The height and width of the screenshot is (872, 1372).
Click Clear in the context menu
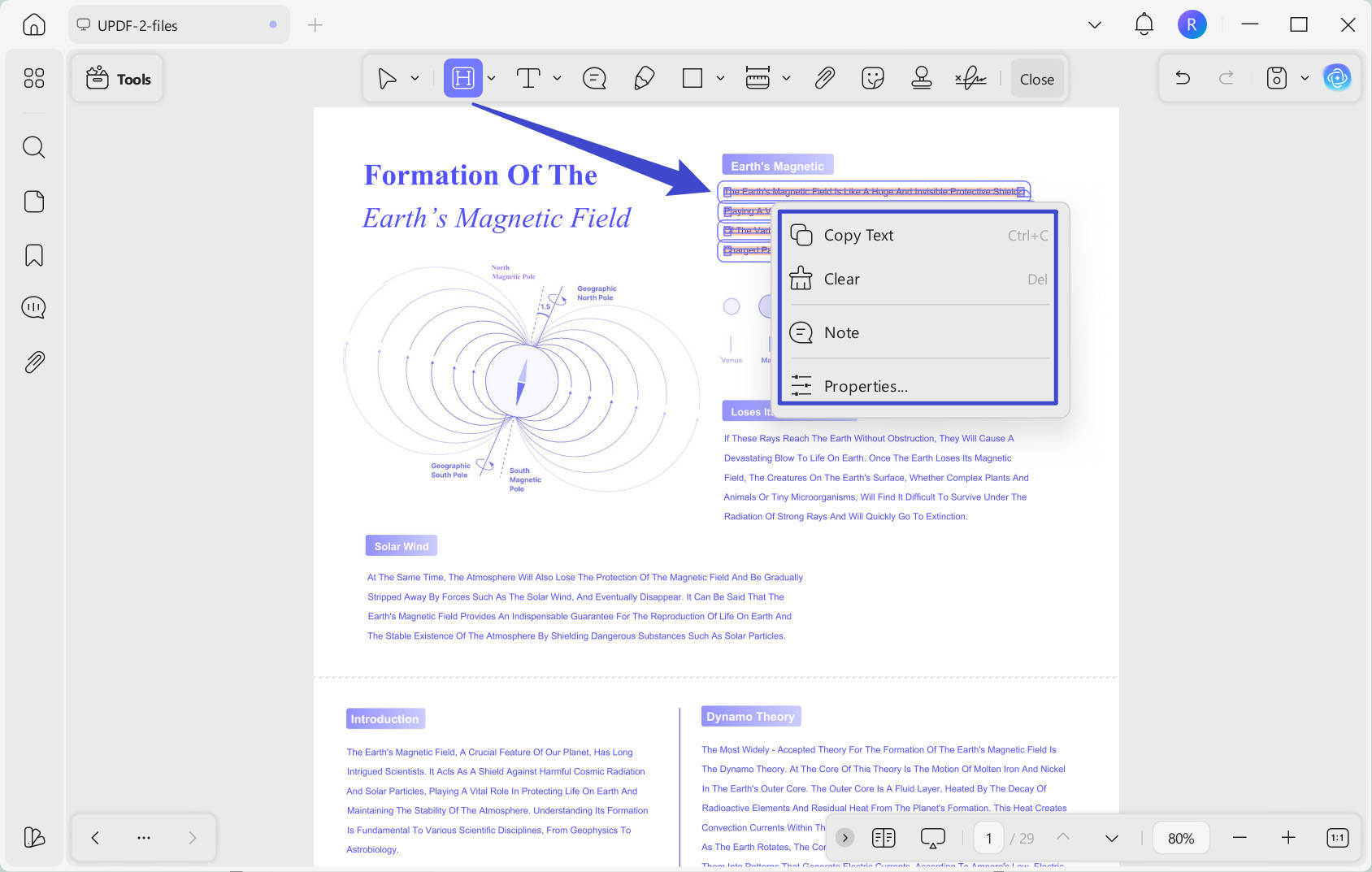pos(918,279)
